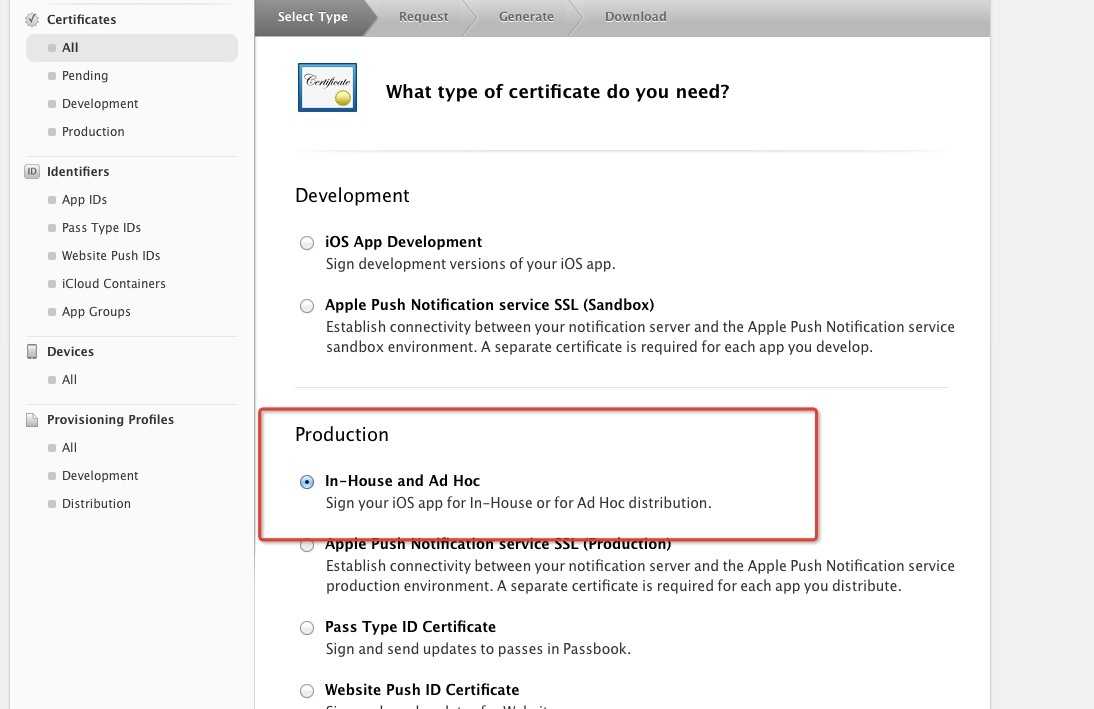Click the iOS App Development label
The width and height of the screenshot is (1094, 709).
point(403,241)
